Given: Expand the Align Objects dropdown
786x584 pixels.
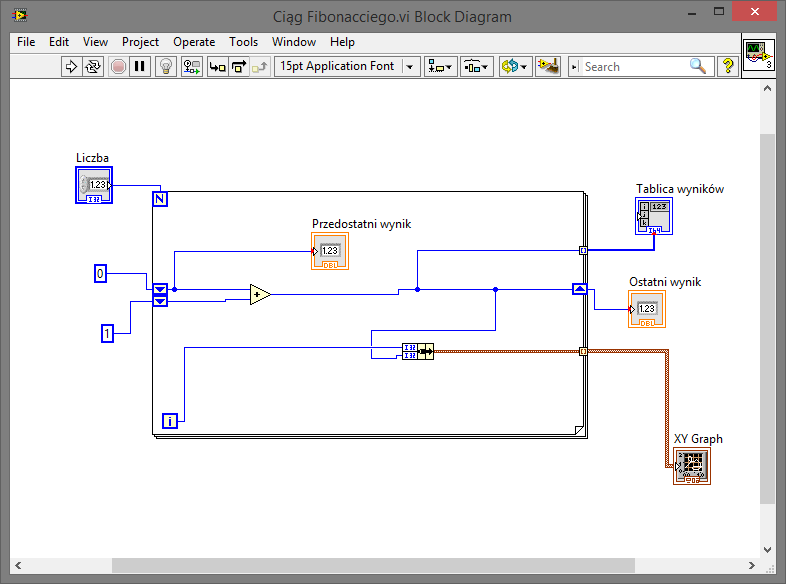Looking at the screenshot, I should (x=440, y=67).
